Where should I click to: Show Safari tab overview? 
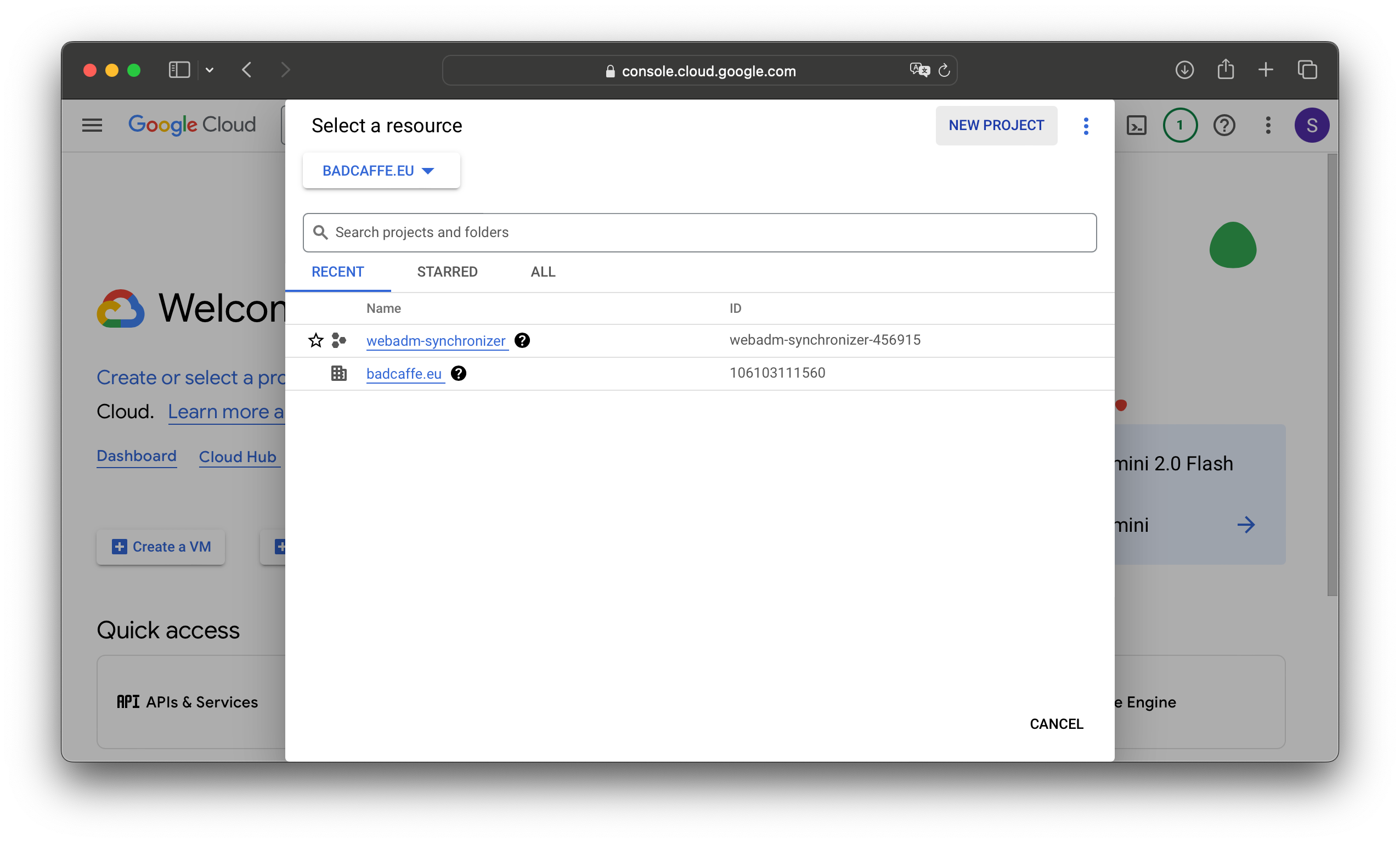click(1307, 70)
